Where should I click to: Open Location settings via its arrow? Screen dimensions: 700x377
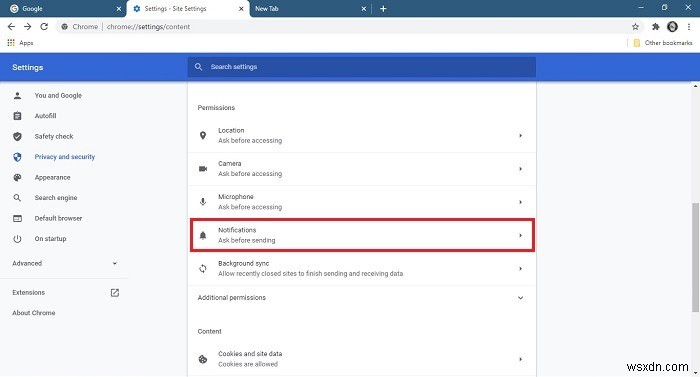click(521, 135)
